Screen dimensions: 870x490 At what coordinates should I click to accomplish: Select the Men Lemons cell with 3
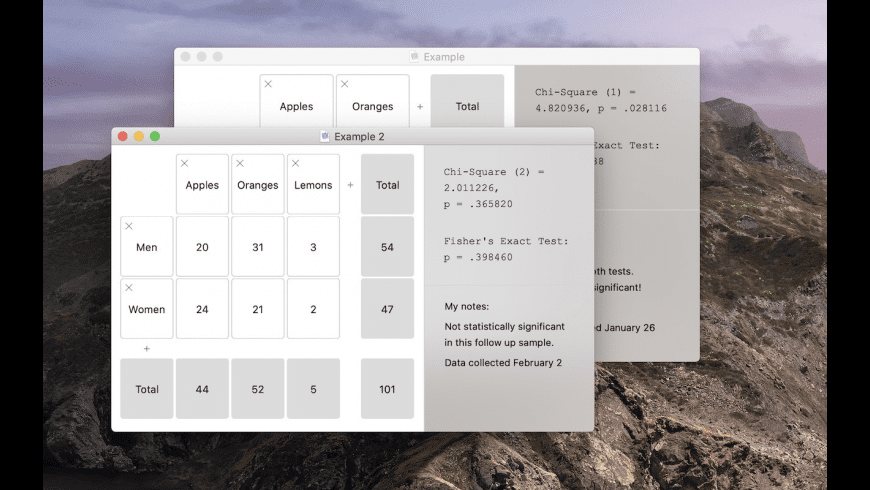click(x=313, y=247)
